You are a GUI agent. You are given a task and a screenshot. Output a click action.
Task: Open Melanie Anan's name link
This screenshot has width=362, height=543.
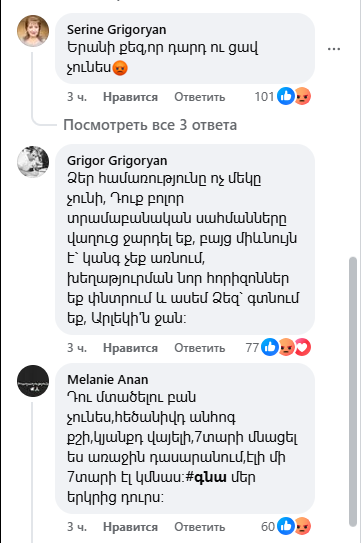pos(108,380)
